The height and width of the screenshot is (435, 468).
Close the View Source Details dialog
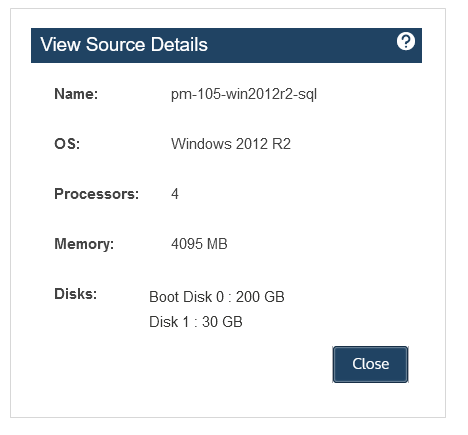pyautogui.click(x=370, y=364)
